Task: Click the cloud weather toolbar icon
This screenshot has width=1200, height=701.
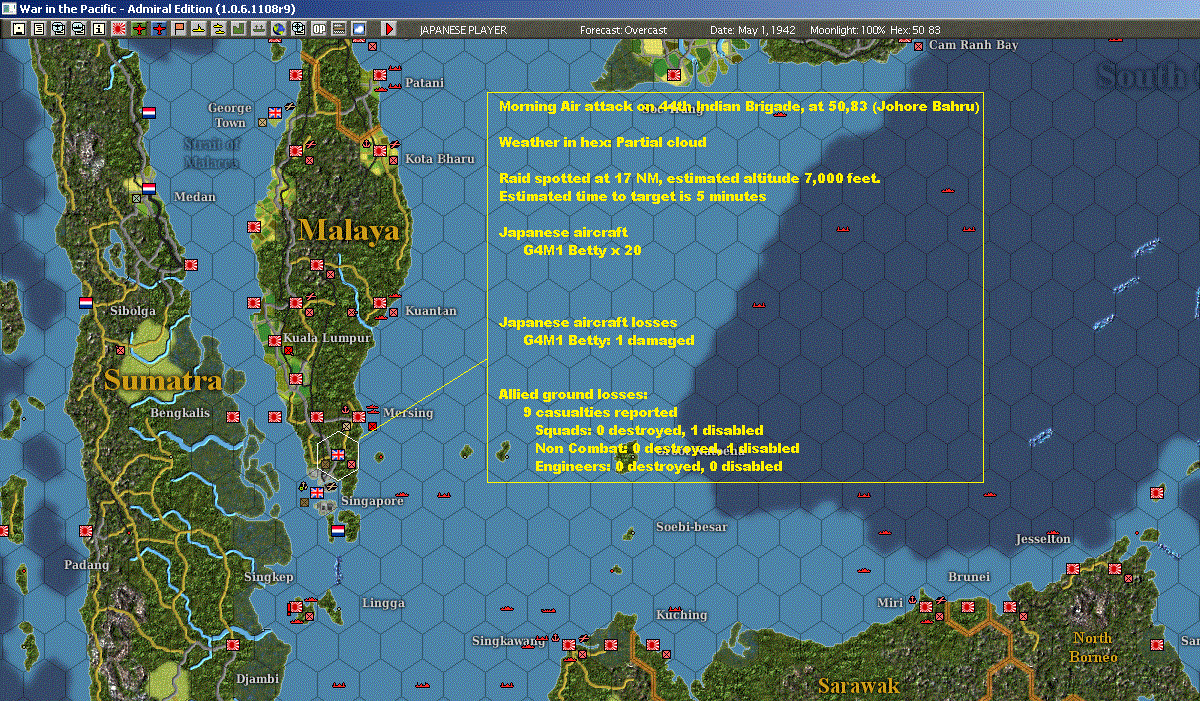Action: [x=358, y=29]
